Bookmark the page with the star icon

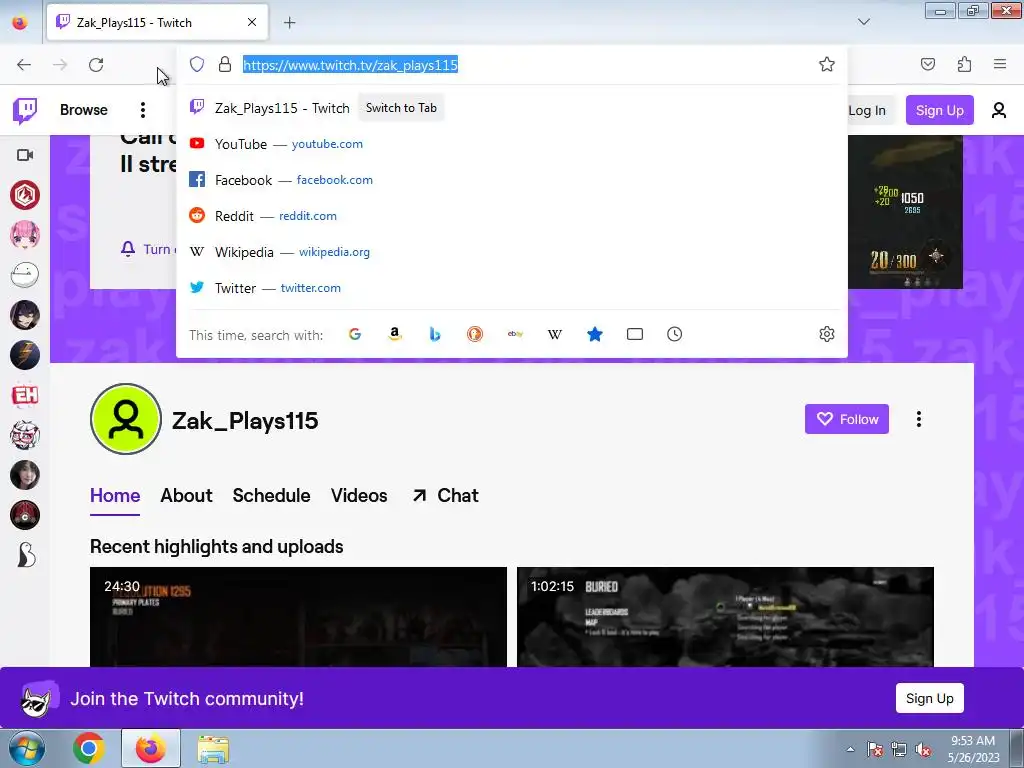point(827,64)
